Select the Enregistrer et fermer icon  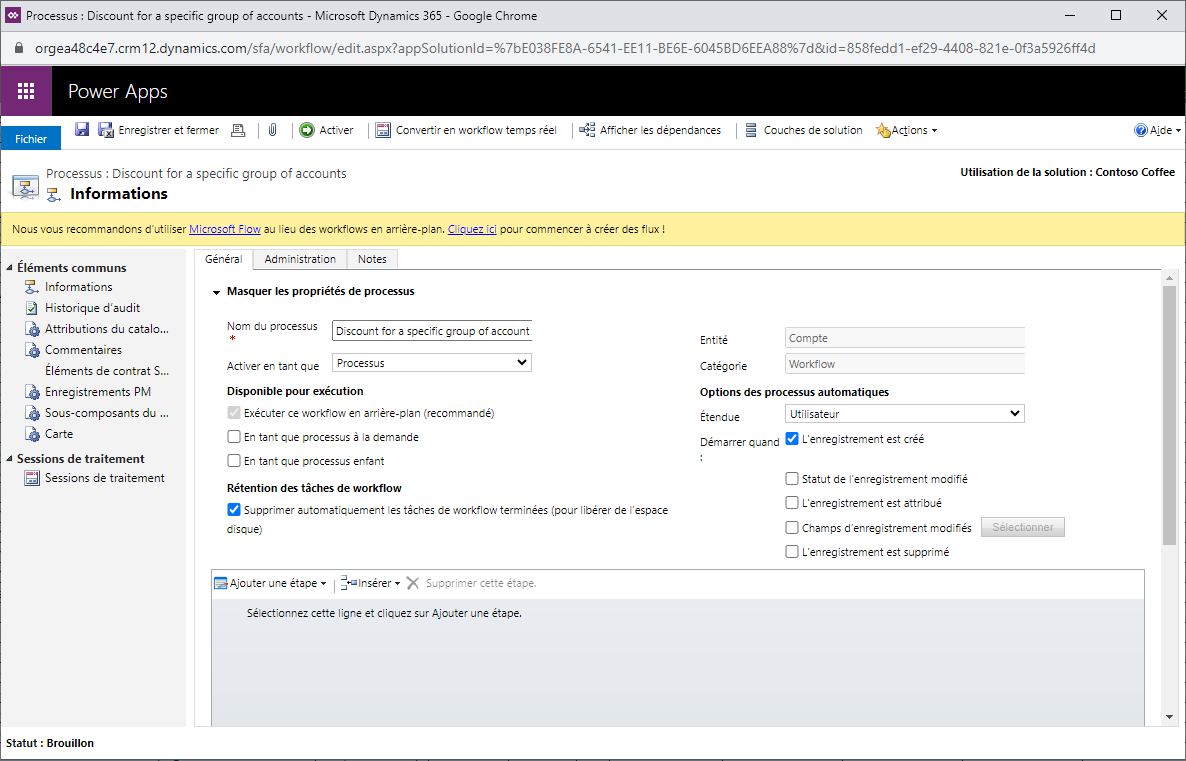click(x=106, y=129)
